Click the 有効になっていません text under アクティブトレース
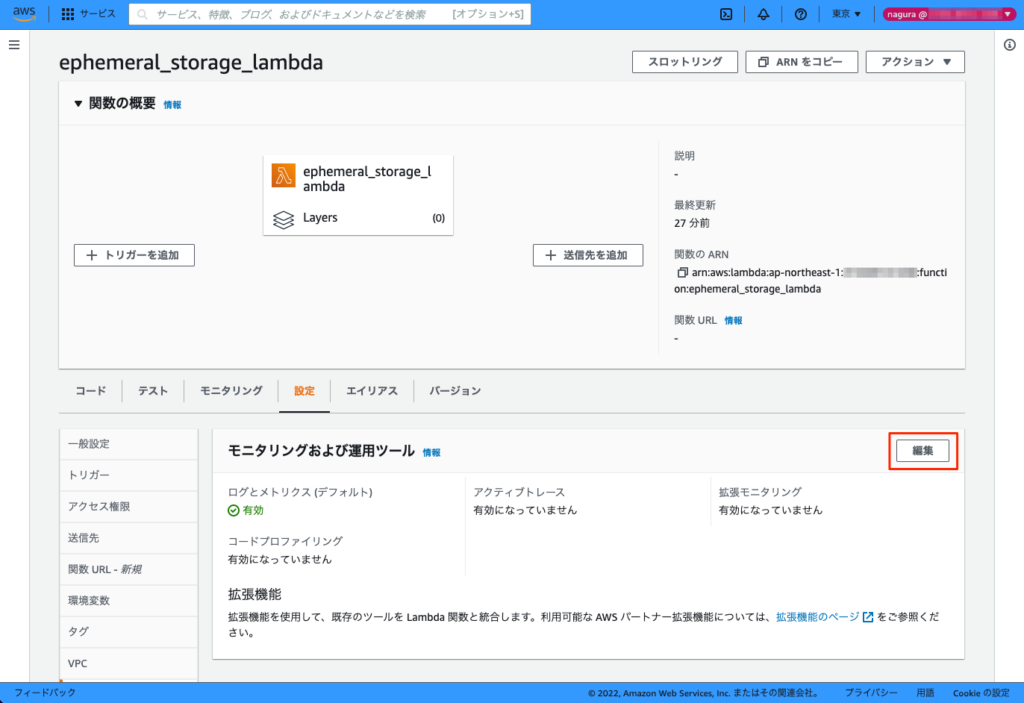Screen dimensions: 1024x703 pos(525,511)
